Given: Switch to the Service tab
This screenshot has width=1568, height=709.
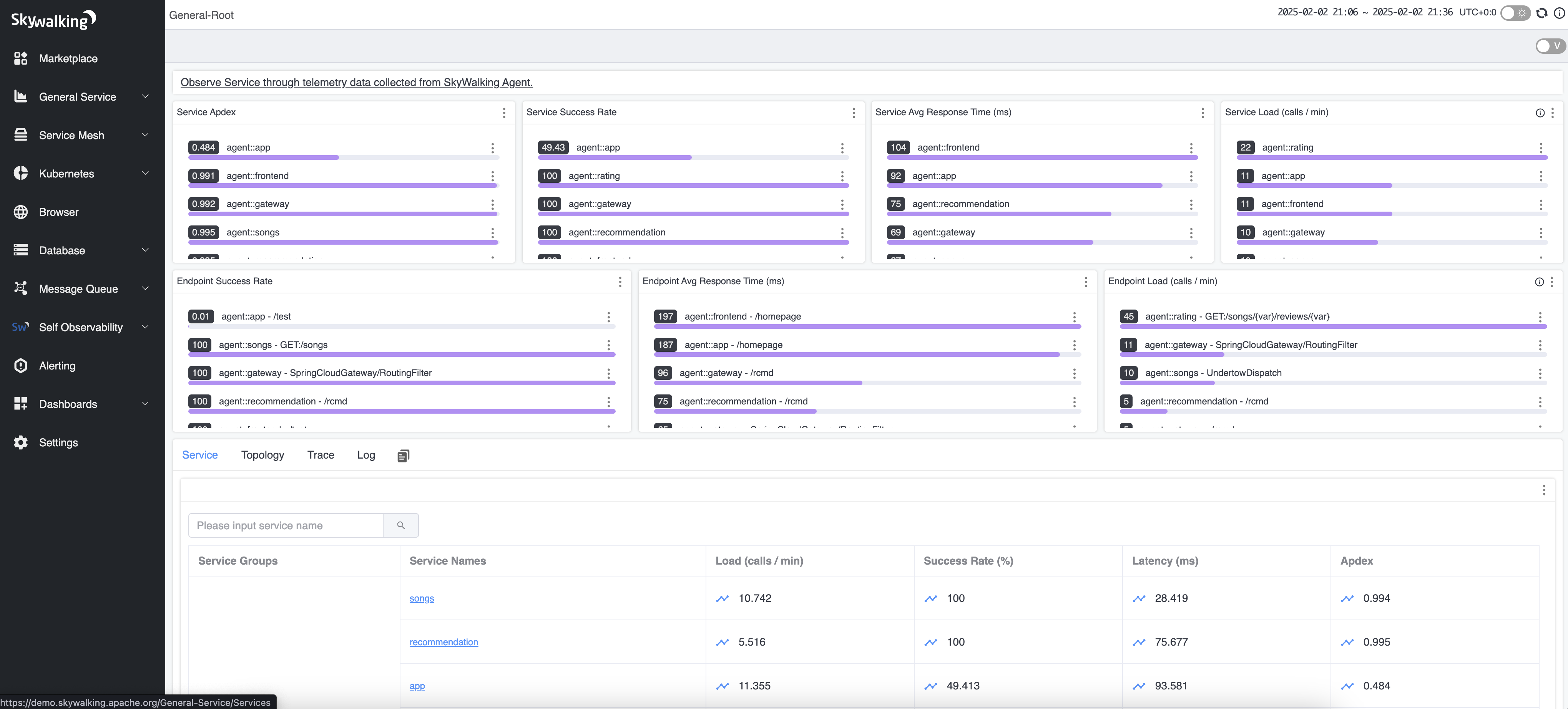Looking at the screenshot, I should click(200, 455).
